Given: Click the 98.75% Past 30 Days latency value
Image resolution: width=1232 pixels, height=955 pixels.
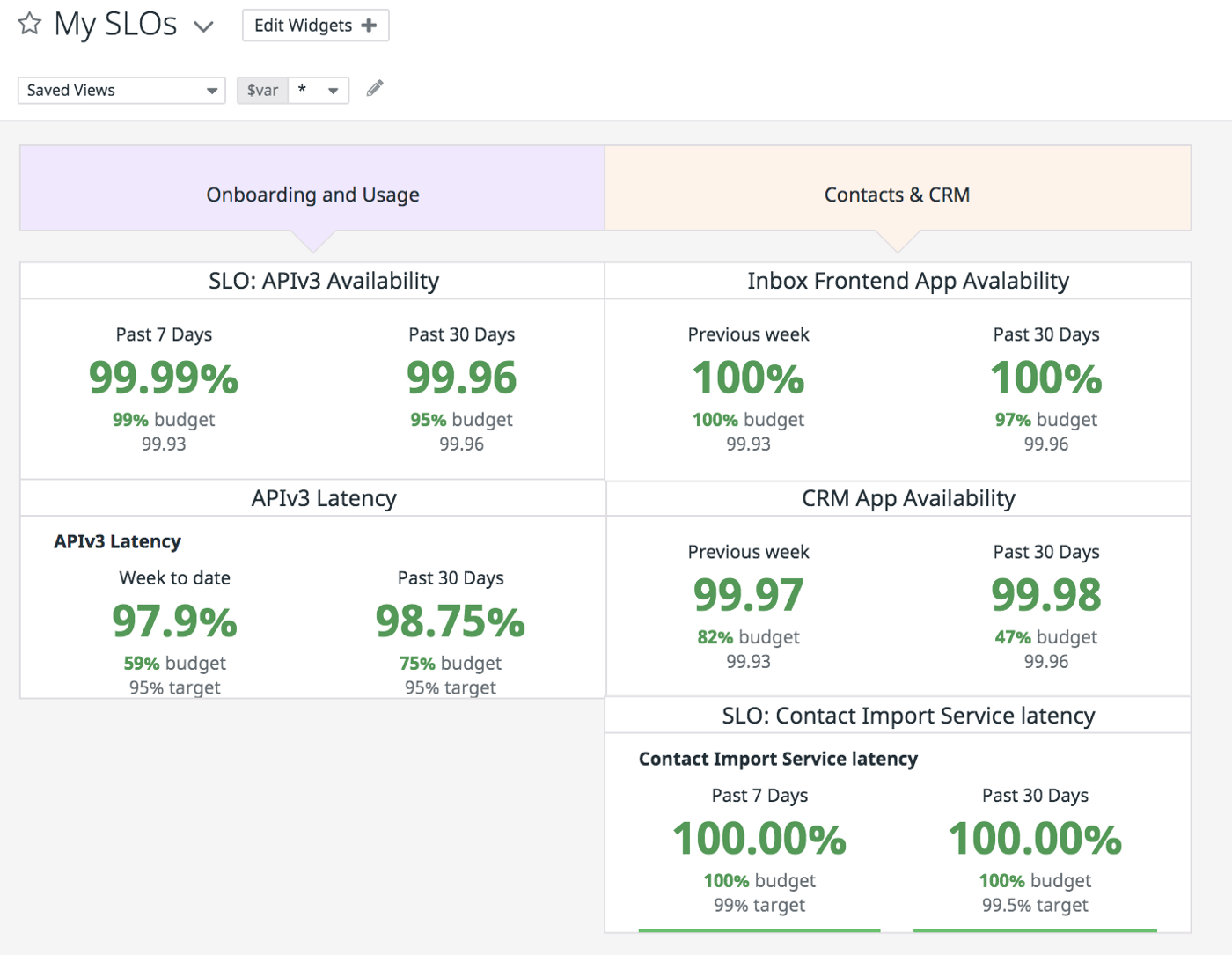Looking at the screenshot, I should (x=450, y=621).
